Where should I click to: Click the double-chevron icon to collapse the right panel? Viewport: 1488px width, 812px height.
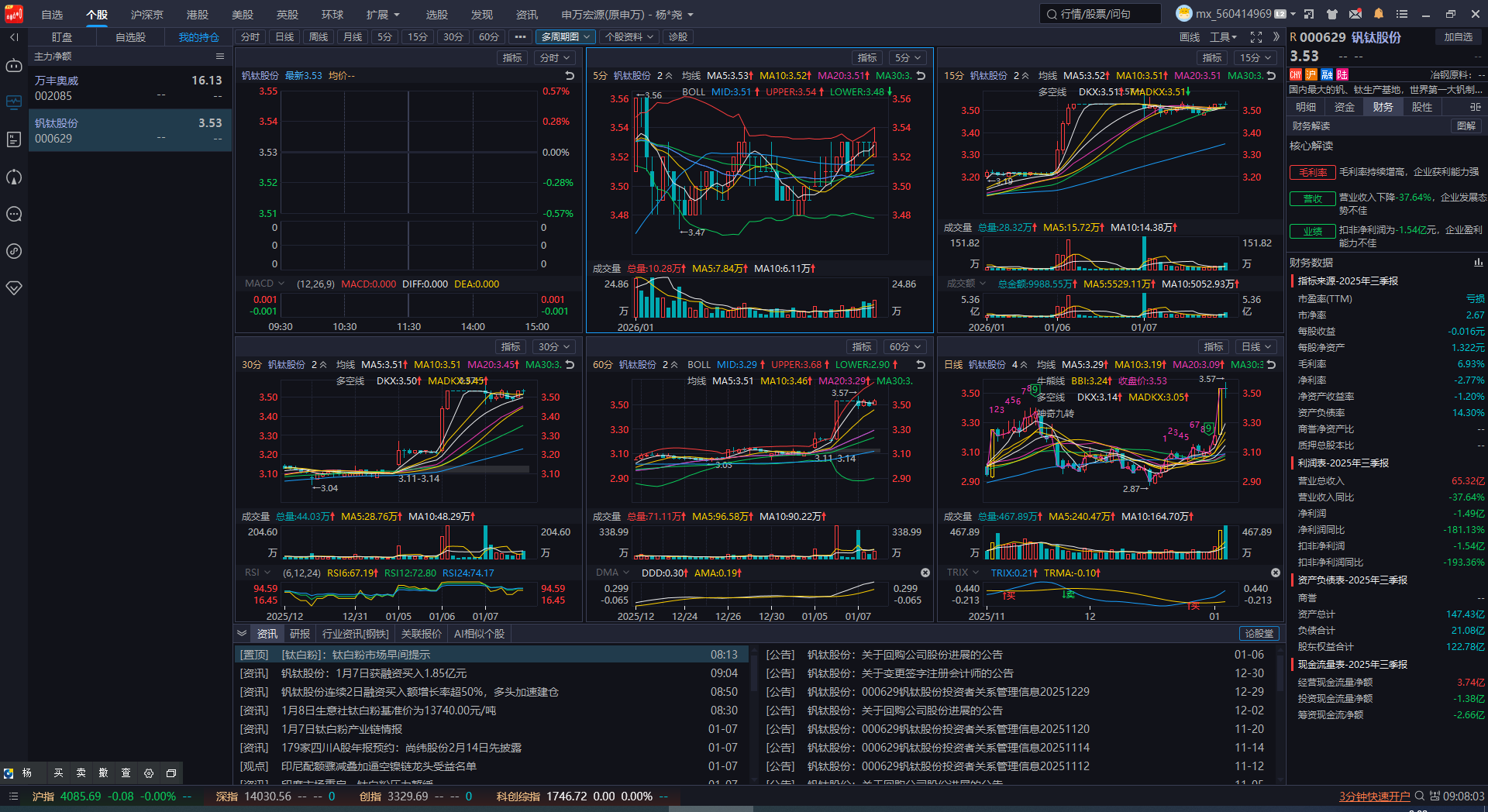[x=1276, y=37]
